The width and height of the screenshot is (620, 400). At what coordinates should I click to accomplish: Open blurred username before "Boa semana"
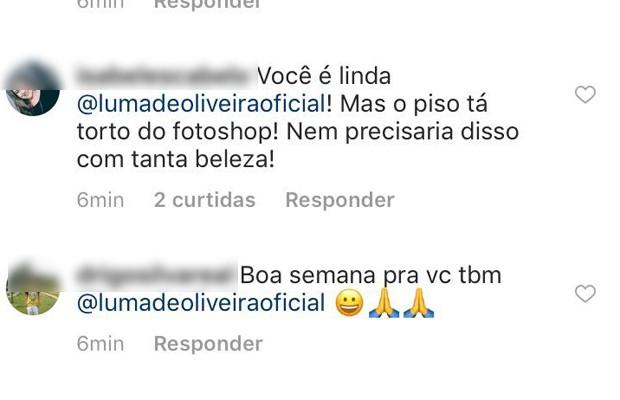157,275
